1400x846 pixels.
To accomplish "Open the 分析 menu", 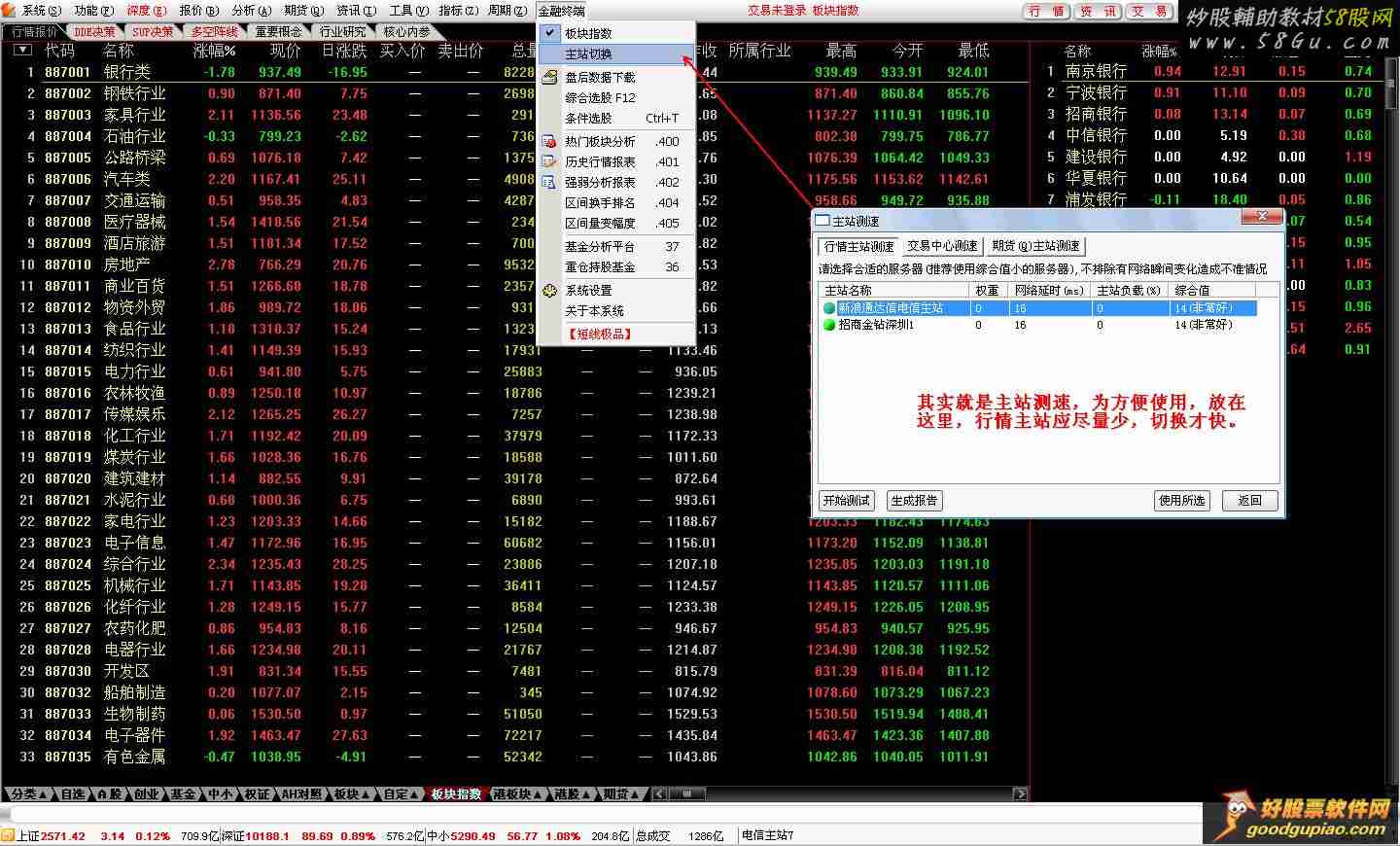I will pos(252,11).
